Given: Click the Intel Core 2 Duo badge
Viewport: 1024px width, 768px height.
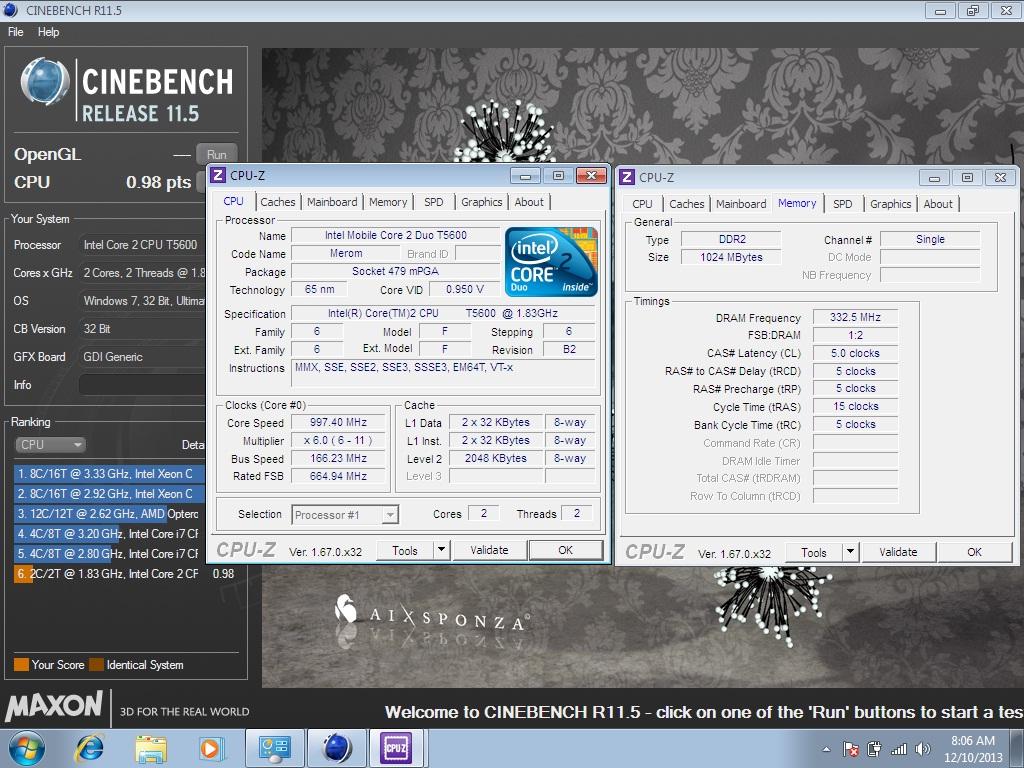Looking at the screenshot, I should [x=551, y=262].
